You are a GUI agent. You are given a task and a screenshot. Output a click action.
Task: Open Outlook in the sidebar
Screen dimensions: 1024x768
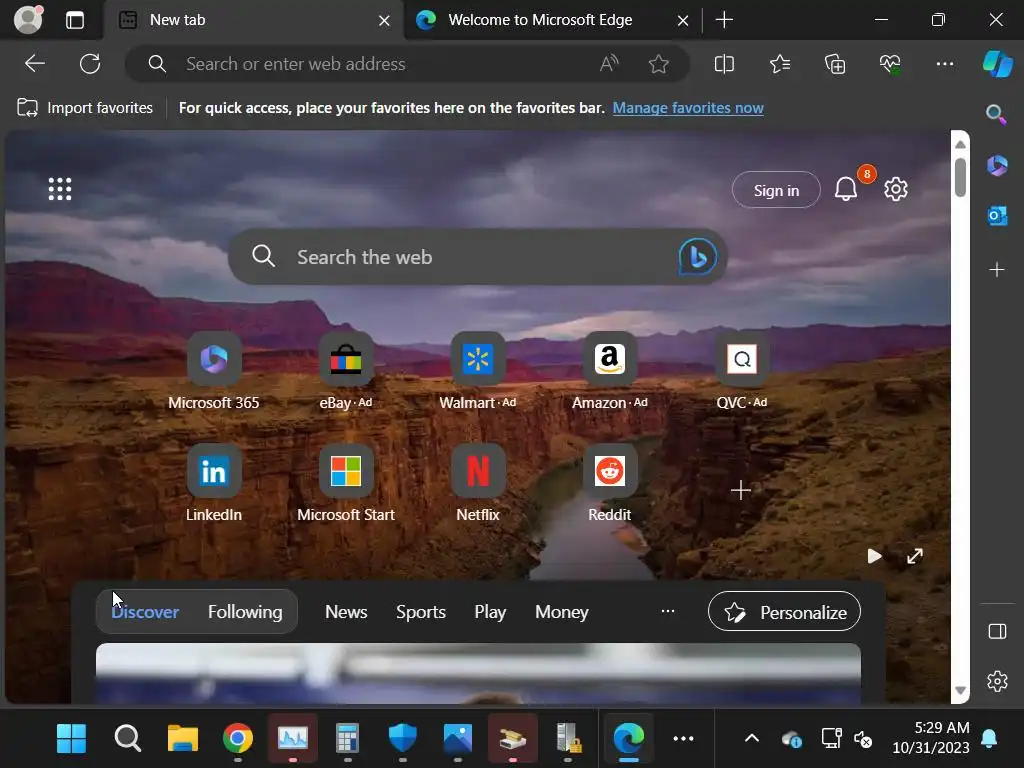tap(997, 216)
